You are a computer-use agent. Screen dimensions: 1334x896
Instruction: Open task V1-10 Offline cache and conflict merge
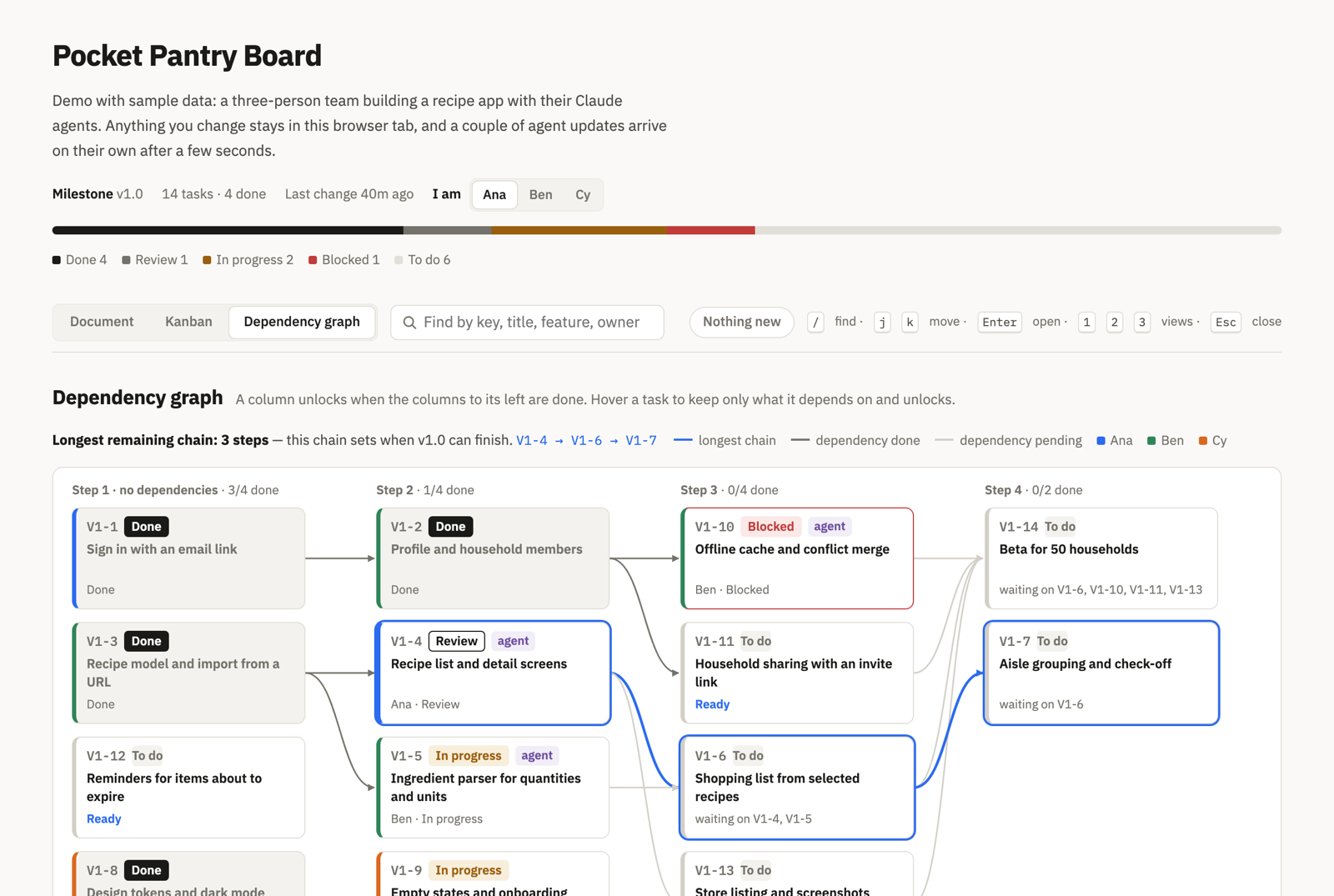pyautogui.click(x=797, y=558)
